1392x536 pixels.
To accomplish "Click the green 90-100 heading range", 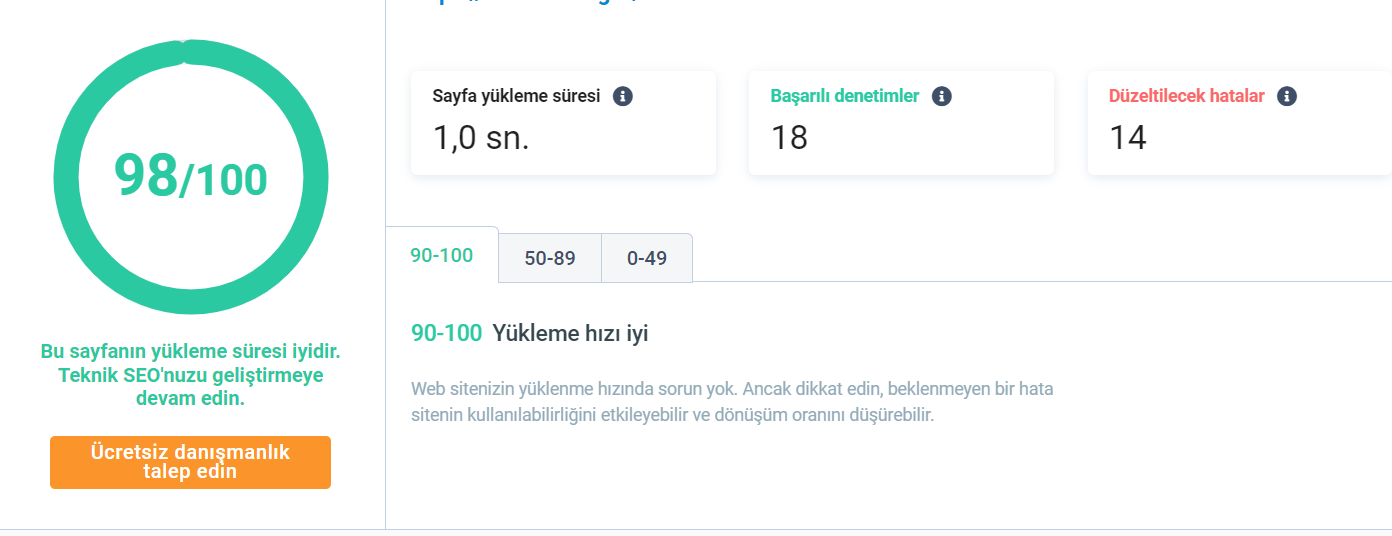I will coord(447,334).
